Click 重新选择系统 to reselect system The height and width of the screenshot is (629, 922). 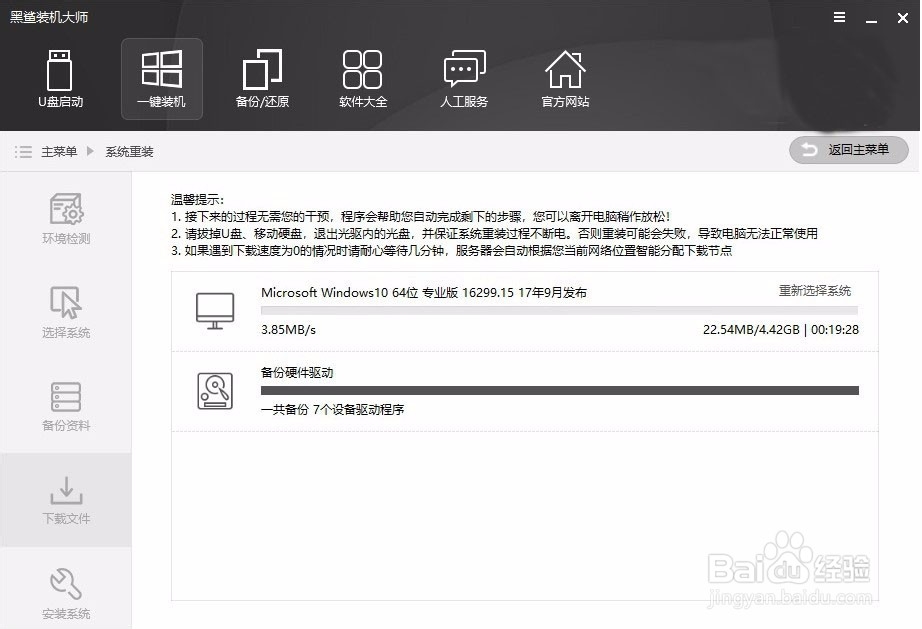coord(815,290)
